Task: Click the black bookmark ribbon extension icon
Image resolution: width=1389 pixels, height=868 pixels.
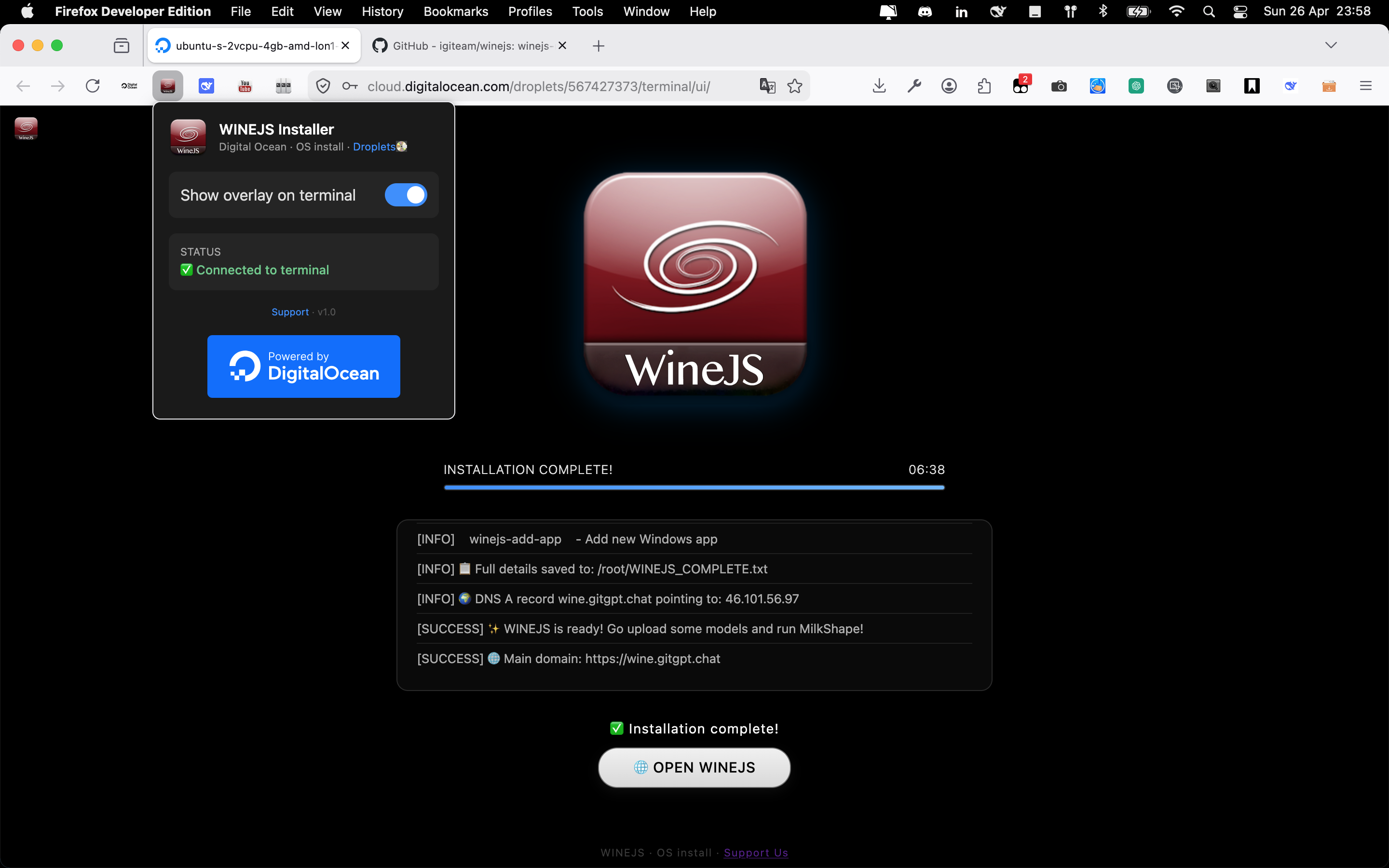Action: pos(1252,86)
